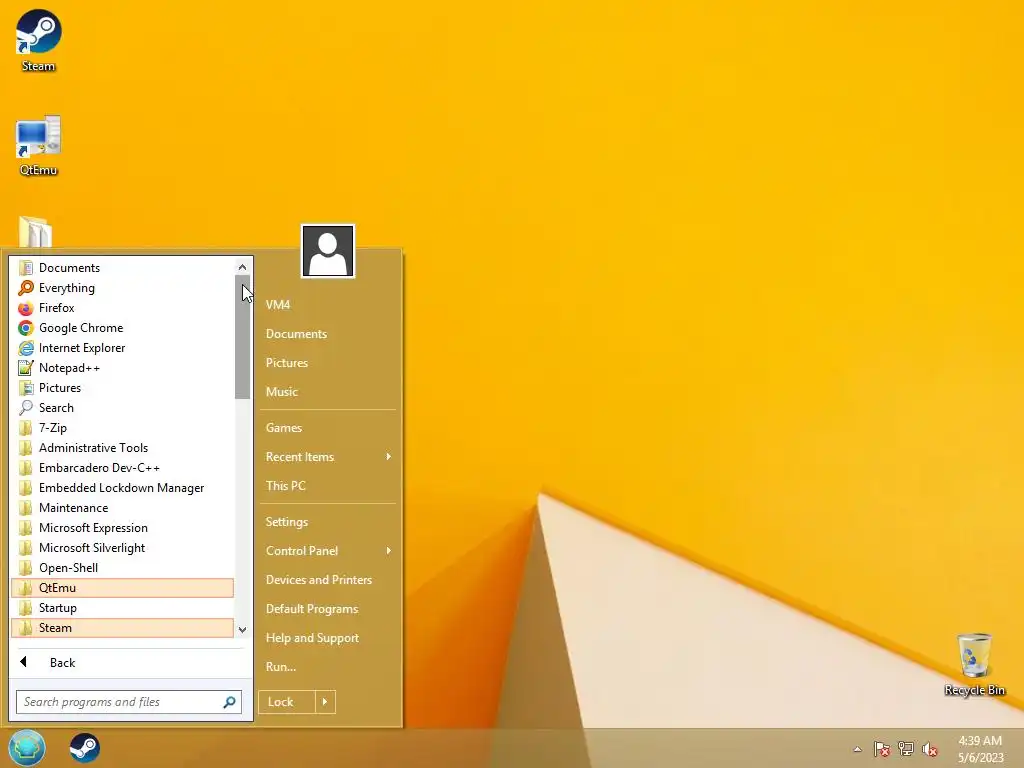1024x768 pixels.
Task: Open Default Programs
Action: click(328, 609)
